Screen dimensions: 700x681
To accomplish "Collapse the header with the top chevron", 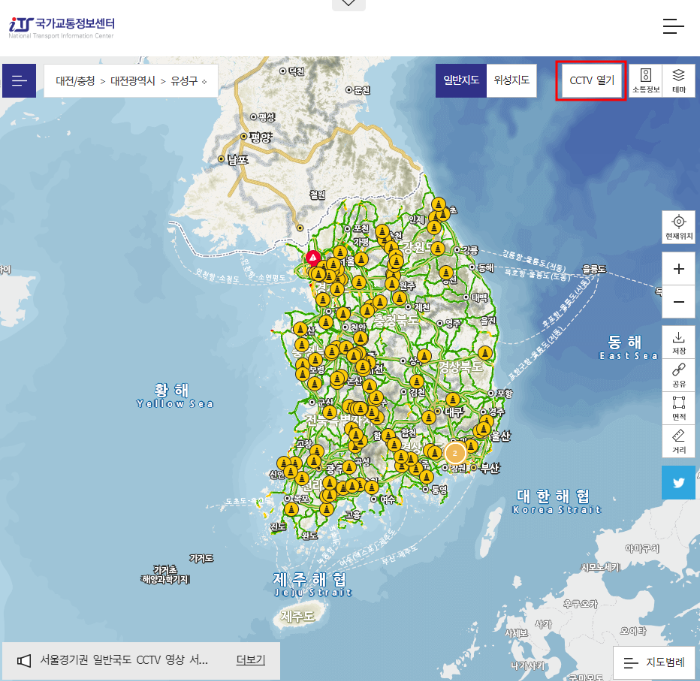I will [349, 4].
